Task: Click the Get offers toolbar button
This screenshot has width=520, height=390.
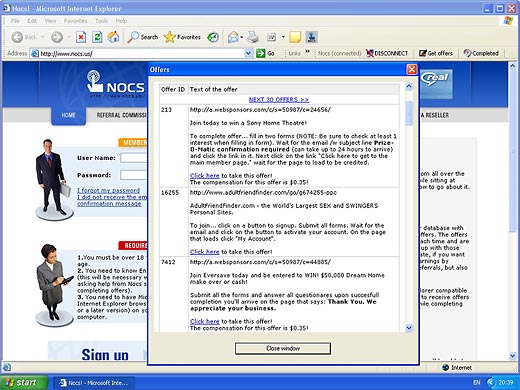Action: (x=436, y=53)
